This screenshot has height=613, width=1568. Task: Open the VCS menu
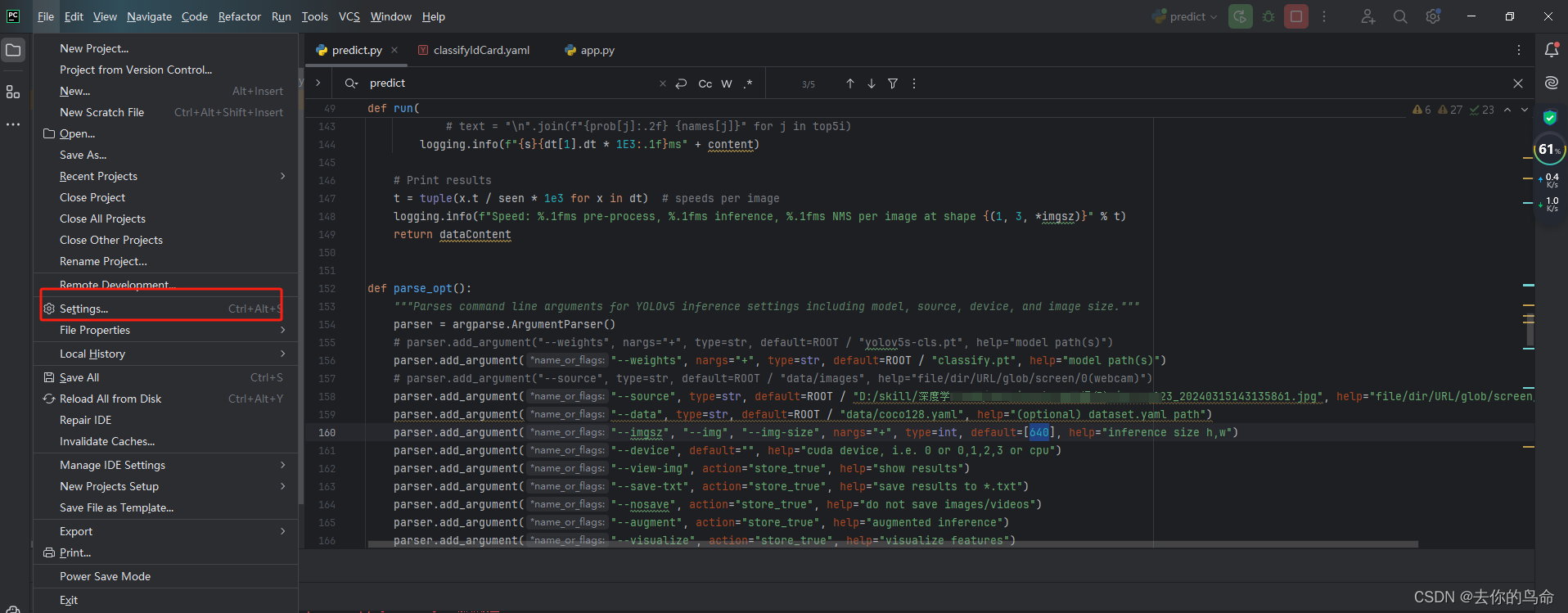349,16
